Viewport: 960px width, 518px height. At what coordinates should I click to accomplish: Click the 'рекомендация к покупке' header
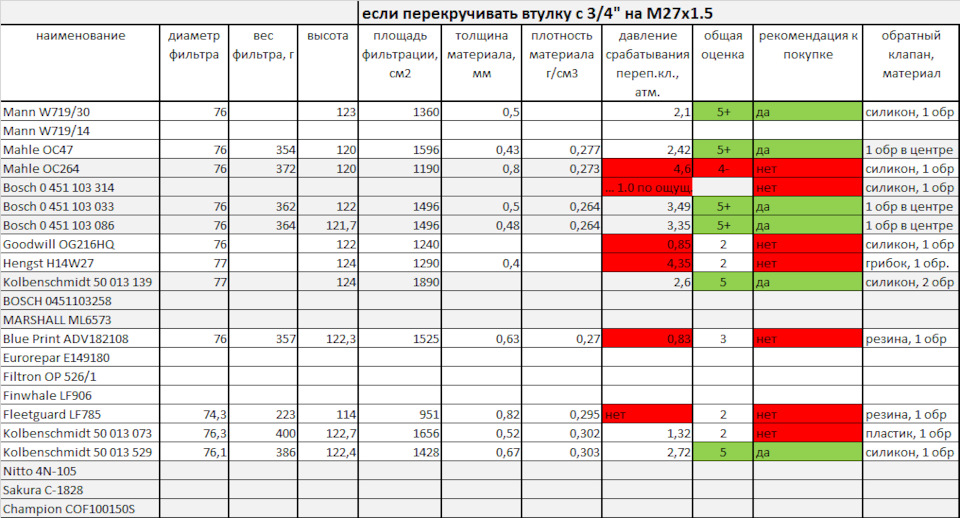click(x=808, y=63)
